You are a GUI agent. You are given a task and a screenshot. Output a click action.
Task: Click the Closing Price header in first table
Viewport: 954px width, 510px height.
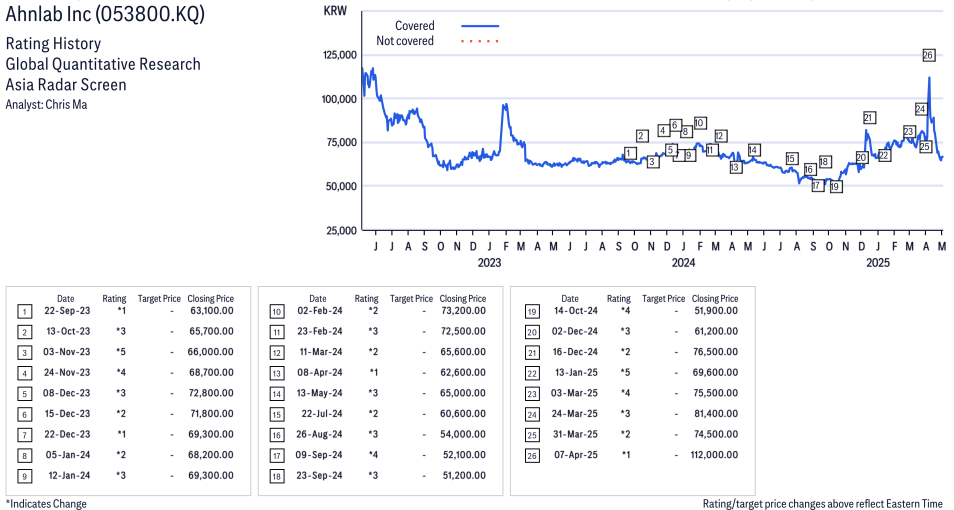point(211,299)
